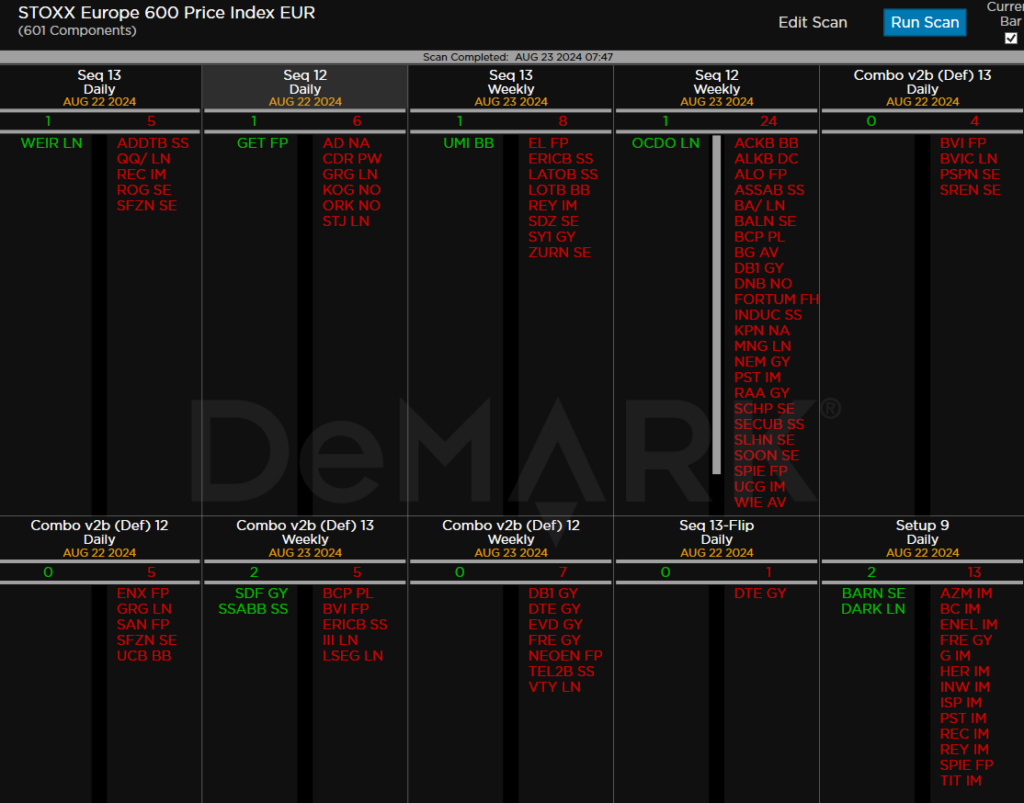
Task: Open INW IM ticker
Action: coord(965,687)
